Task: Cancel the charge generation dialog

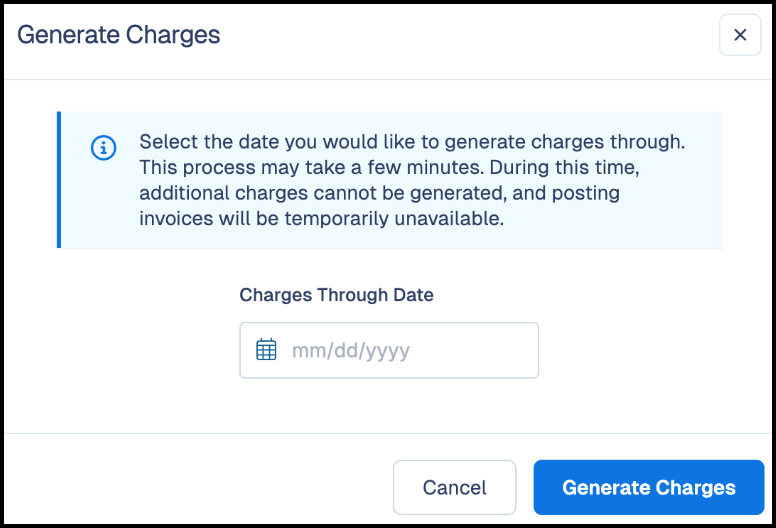Action: click(x=454, y=487)
